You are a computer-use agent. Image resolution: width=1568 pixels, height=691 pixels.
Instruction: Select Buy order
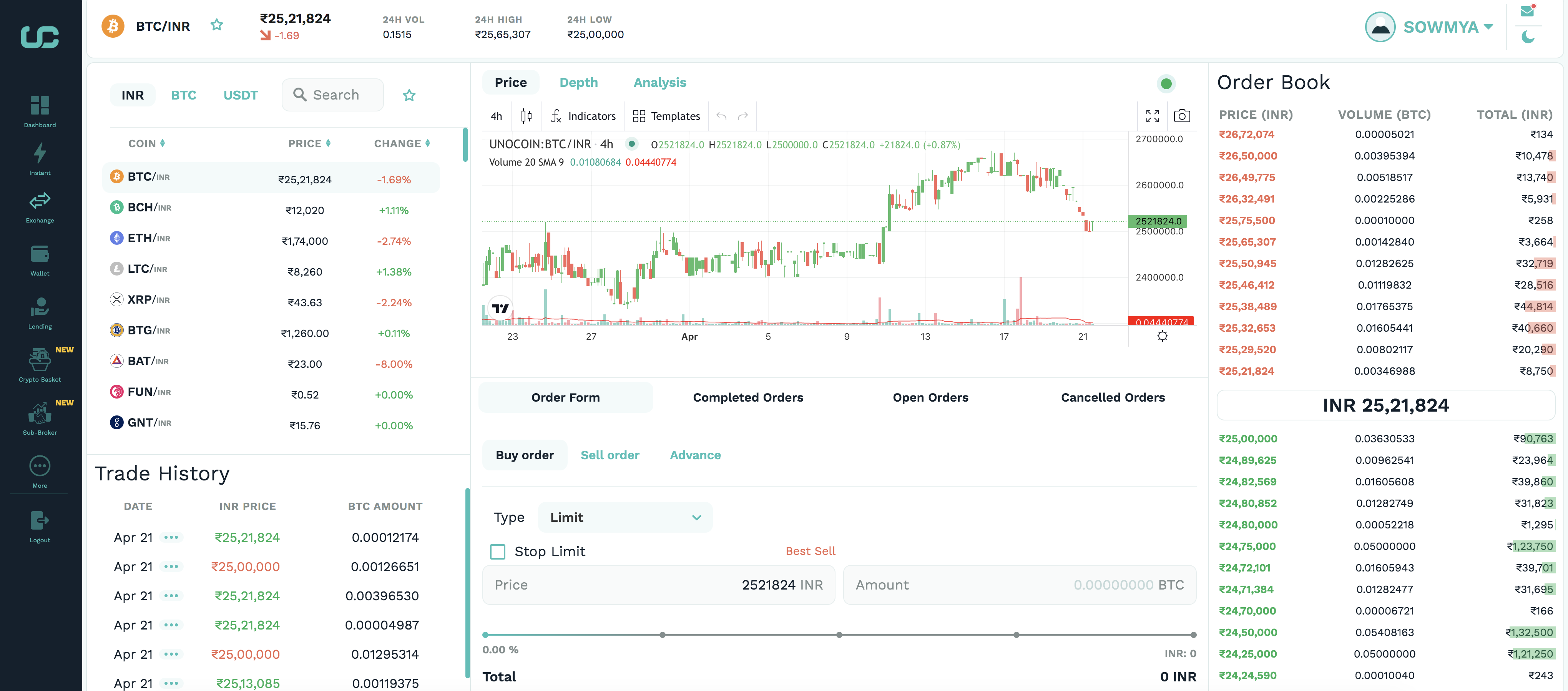coord(525,455)
